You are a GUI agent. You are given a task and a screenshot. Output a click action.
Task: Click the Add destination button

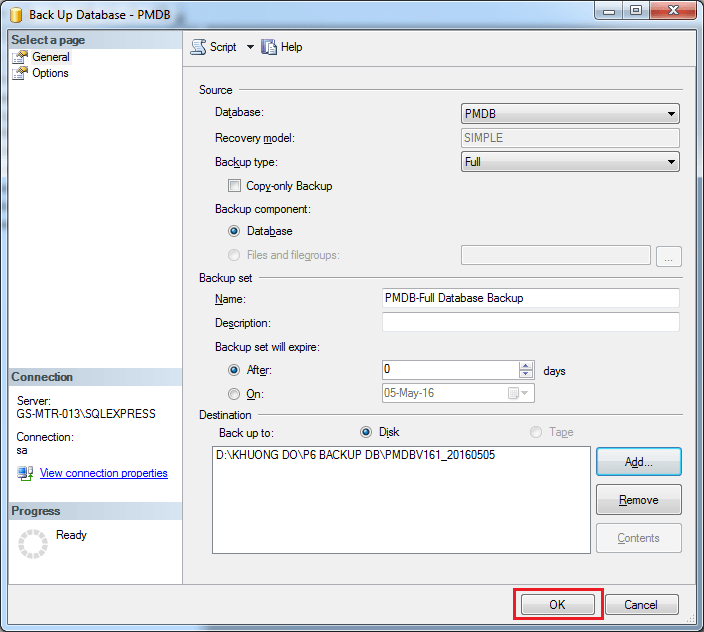coord(638,462)
